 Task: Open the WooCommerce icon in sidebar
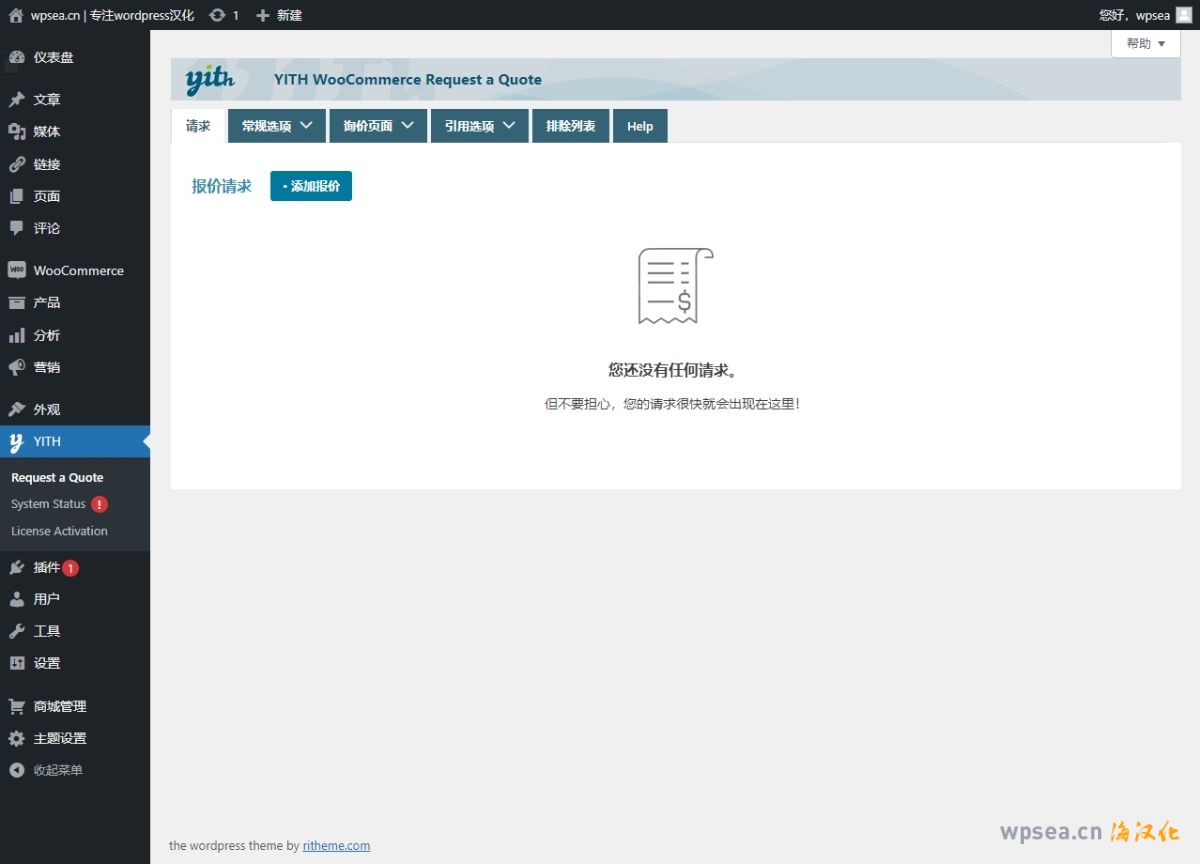(16, 270)
